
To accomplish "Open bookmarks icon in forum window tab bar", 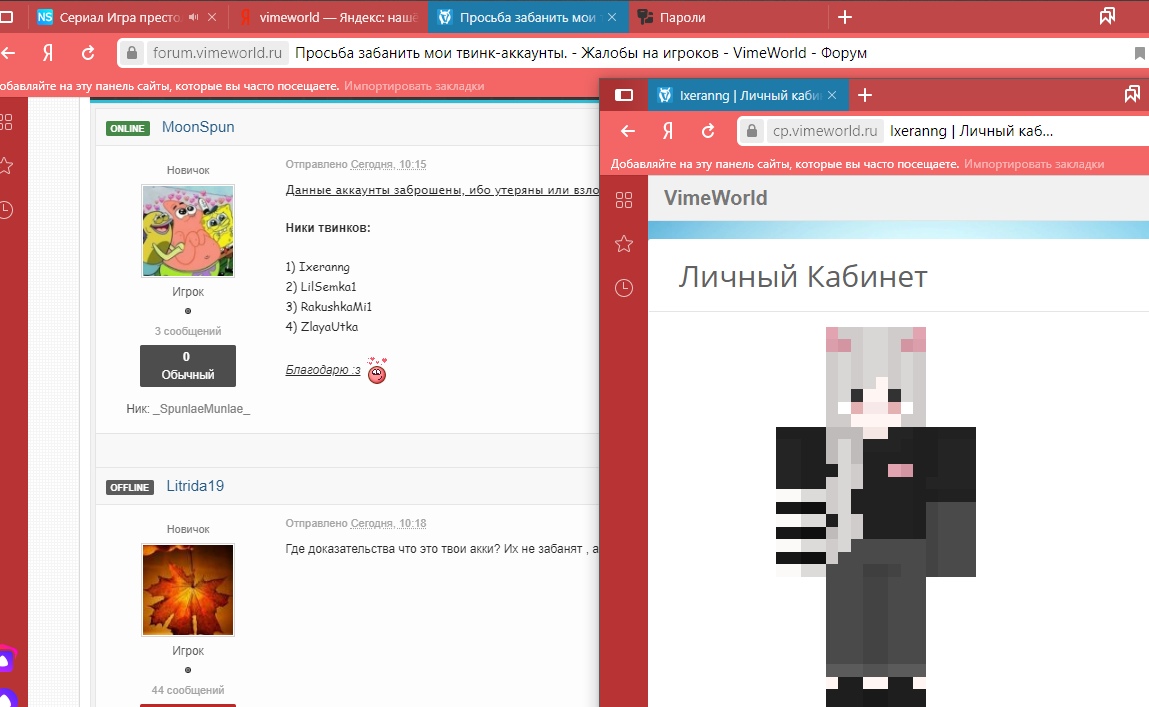I will click(x=1107, y=16).
